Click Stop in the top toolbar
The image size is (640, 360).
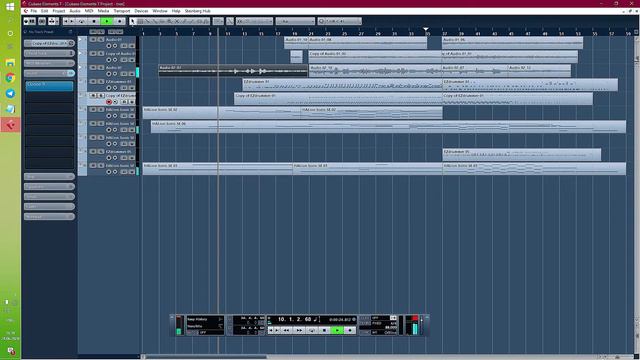(94, 21)
